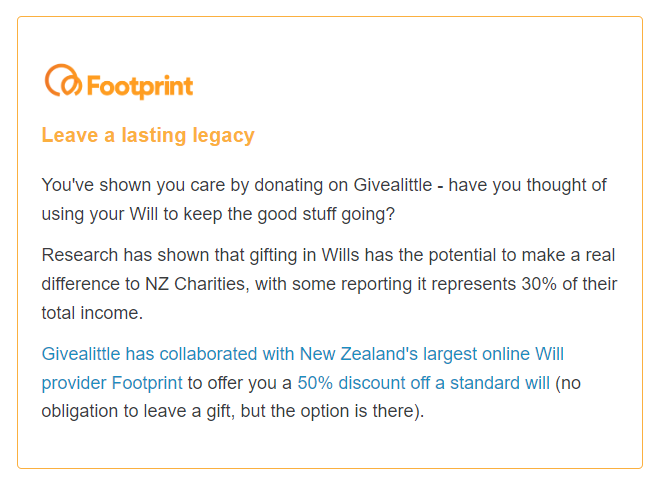This screenshot has width=659, height=490.
Task: Click the 'provider Footprint' link text
Action: [112, 383]
